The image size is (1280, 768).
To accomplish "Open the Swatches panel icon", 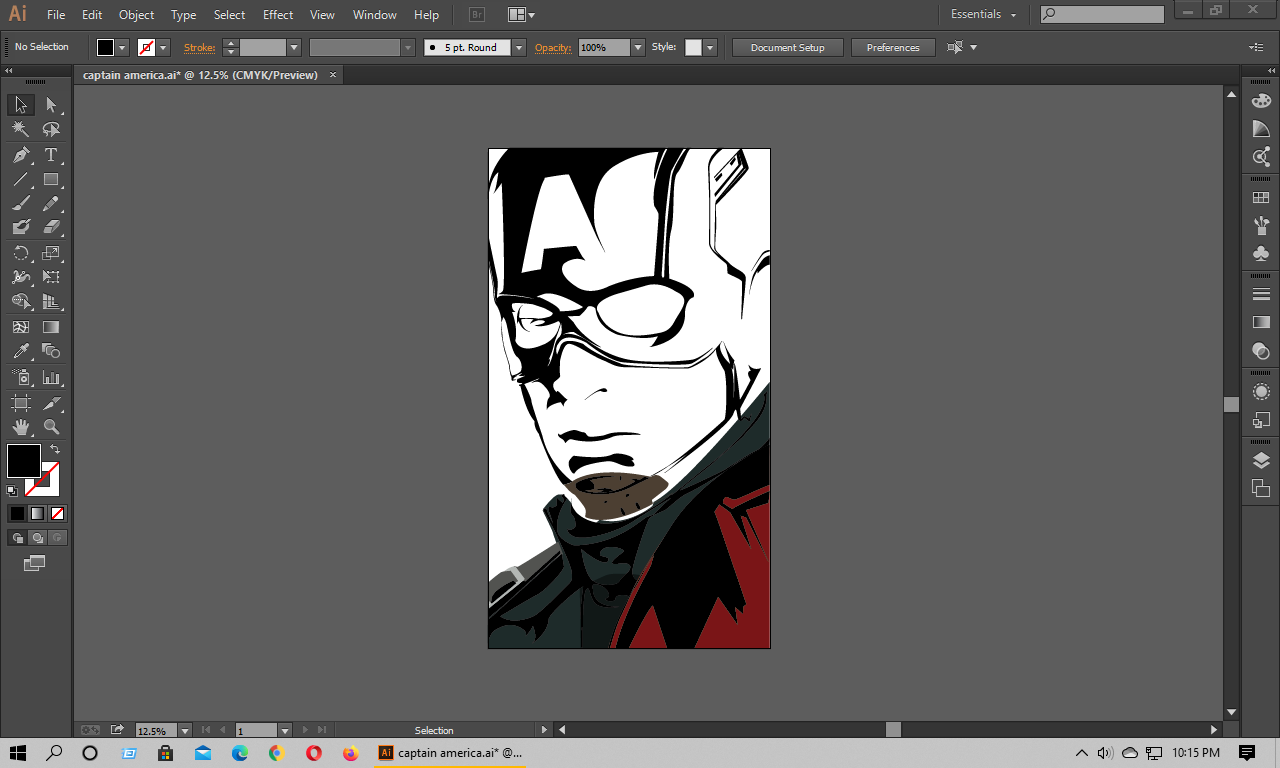I will coord(1261,198).
